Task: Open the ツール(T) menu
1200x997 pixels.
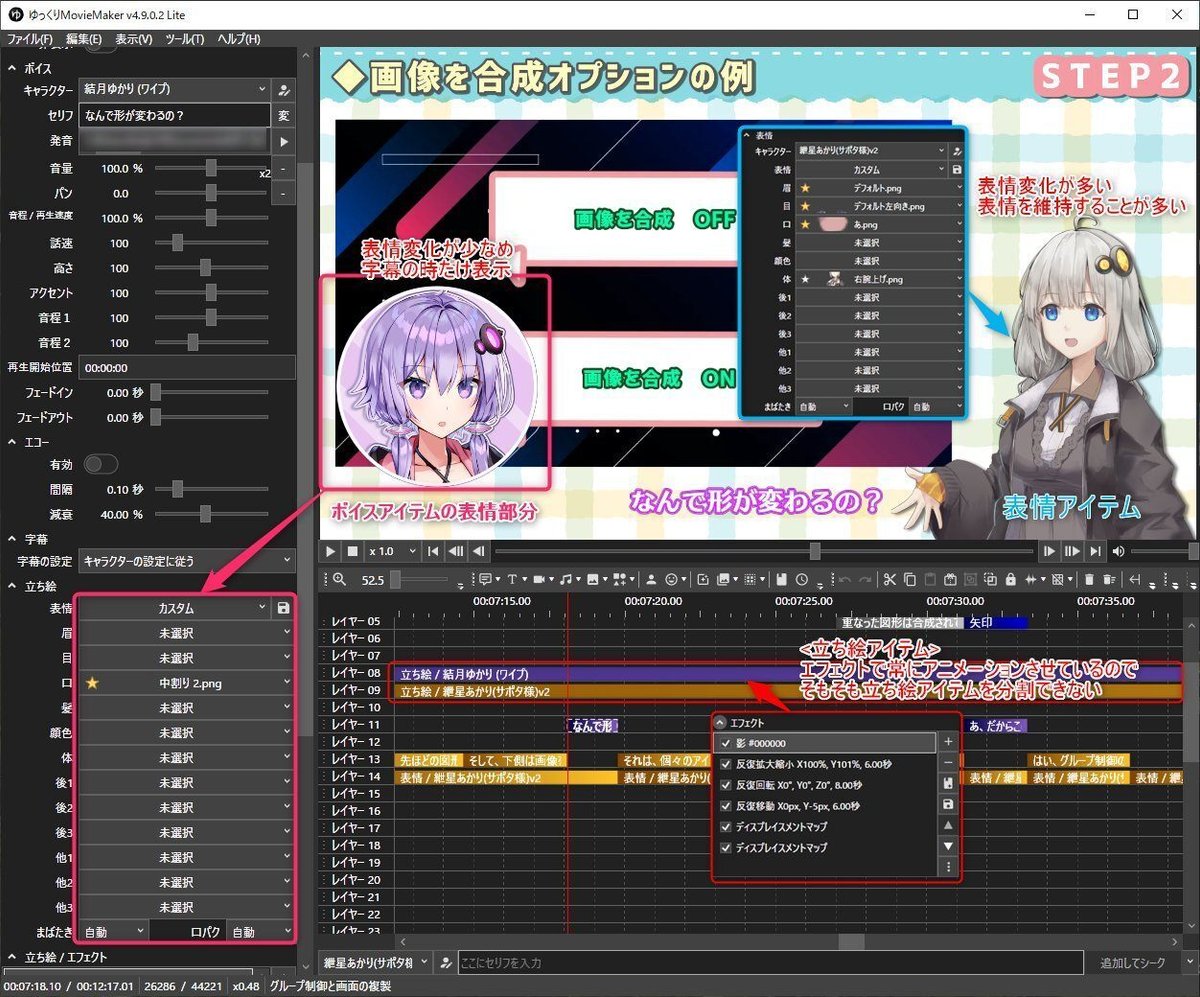Action: click(x=184, y=39)
